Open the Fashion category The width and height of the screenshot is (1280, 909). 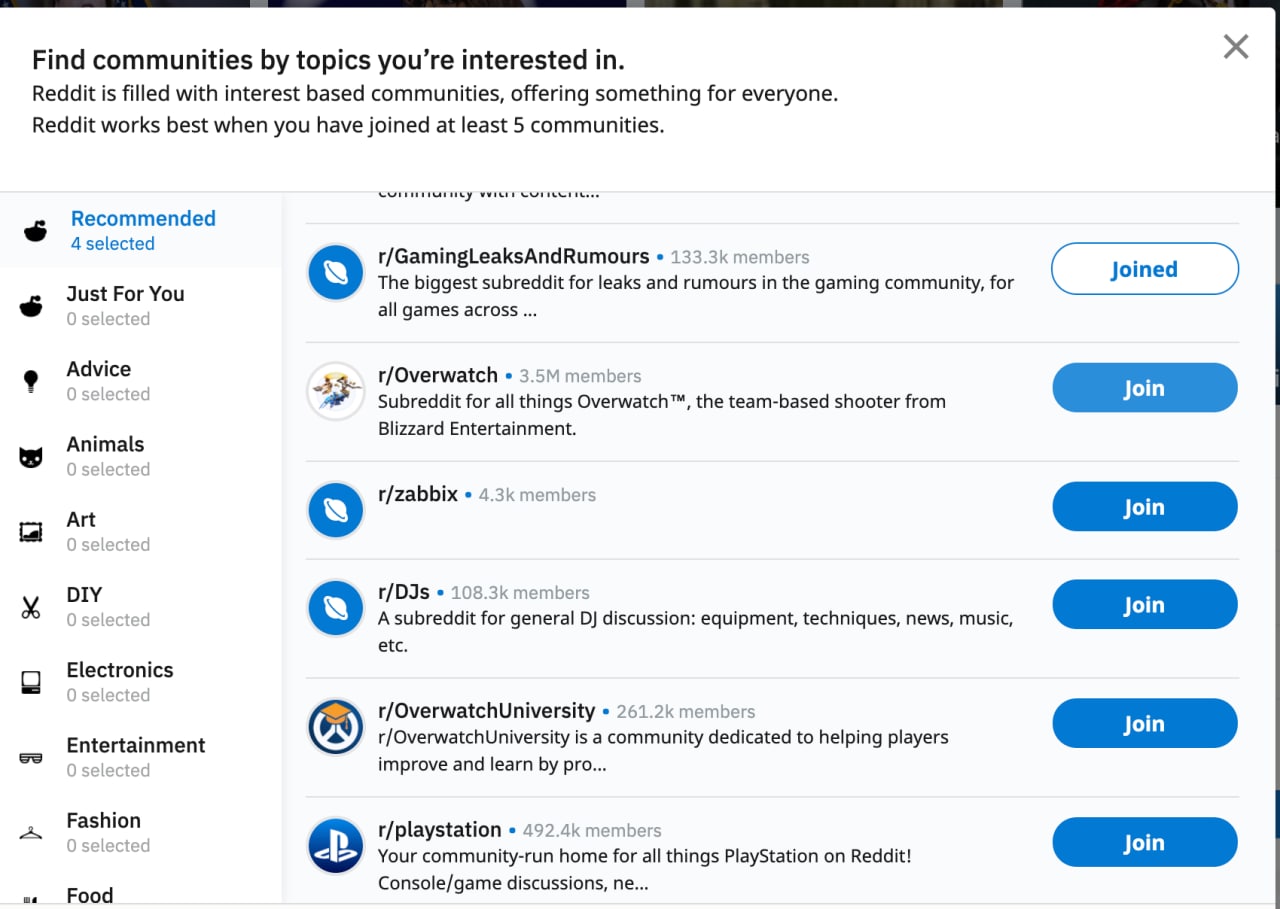pyautogui.click(x=141, y=833)
